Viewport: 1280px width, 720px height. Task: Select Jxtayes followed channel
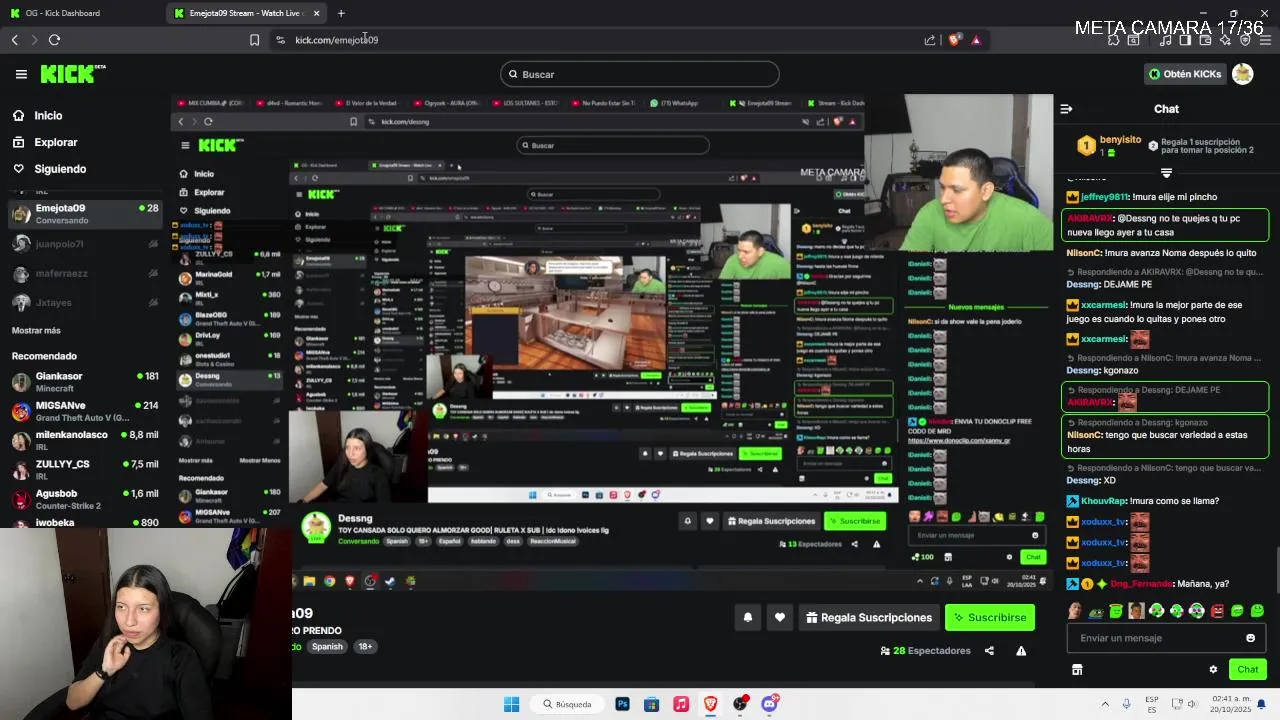(x=84, y=302)
